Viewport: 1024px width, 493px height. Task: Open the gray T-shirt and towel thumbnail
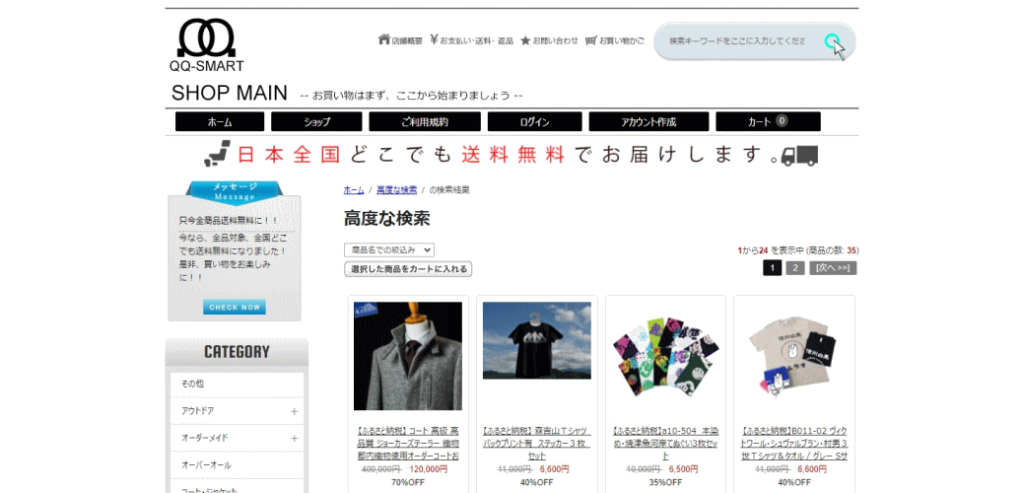794,356
